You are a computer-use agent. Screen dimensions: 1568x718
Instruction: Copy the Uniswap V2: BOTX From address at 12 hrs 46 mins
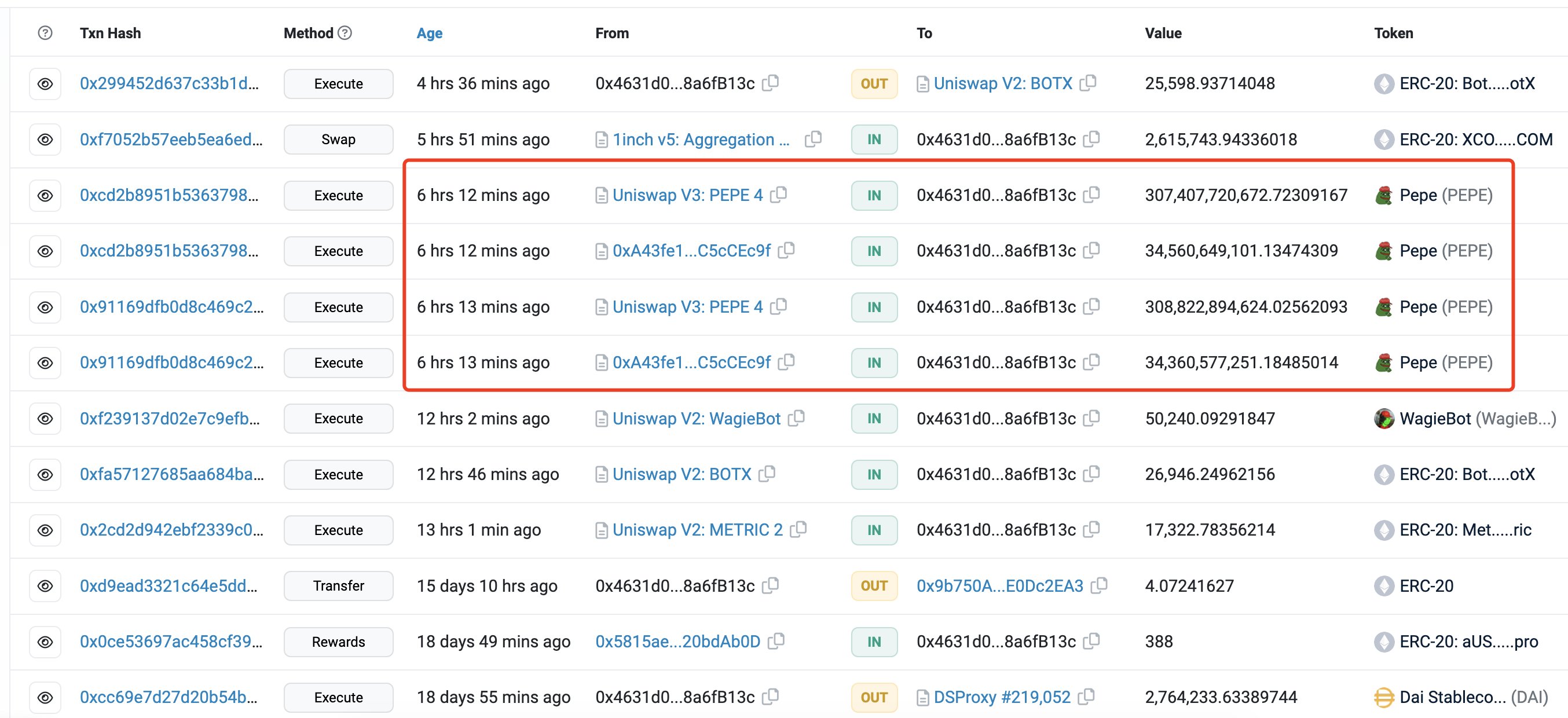point(767,474)
